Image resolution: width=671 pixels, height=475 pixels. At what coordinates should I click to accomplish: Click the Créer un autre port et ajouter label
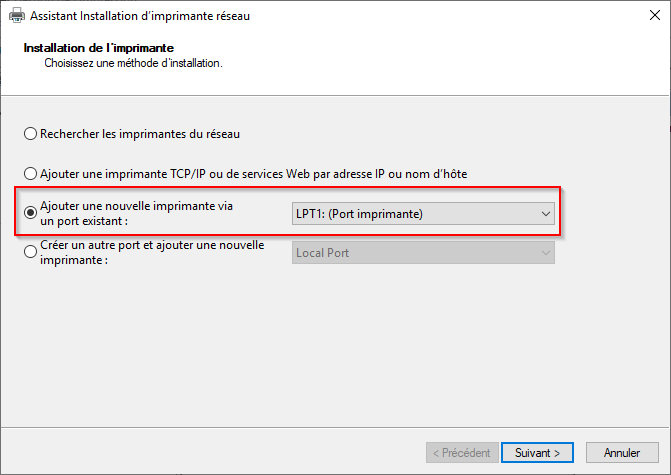[152, 245]
